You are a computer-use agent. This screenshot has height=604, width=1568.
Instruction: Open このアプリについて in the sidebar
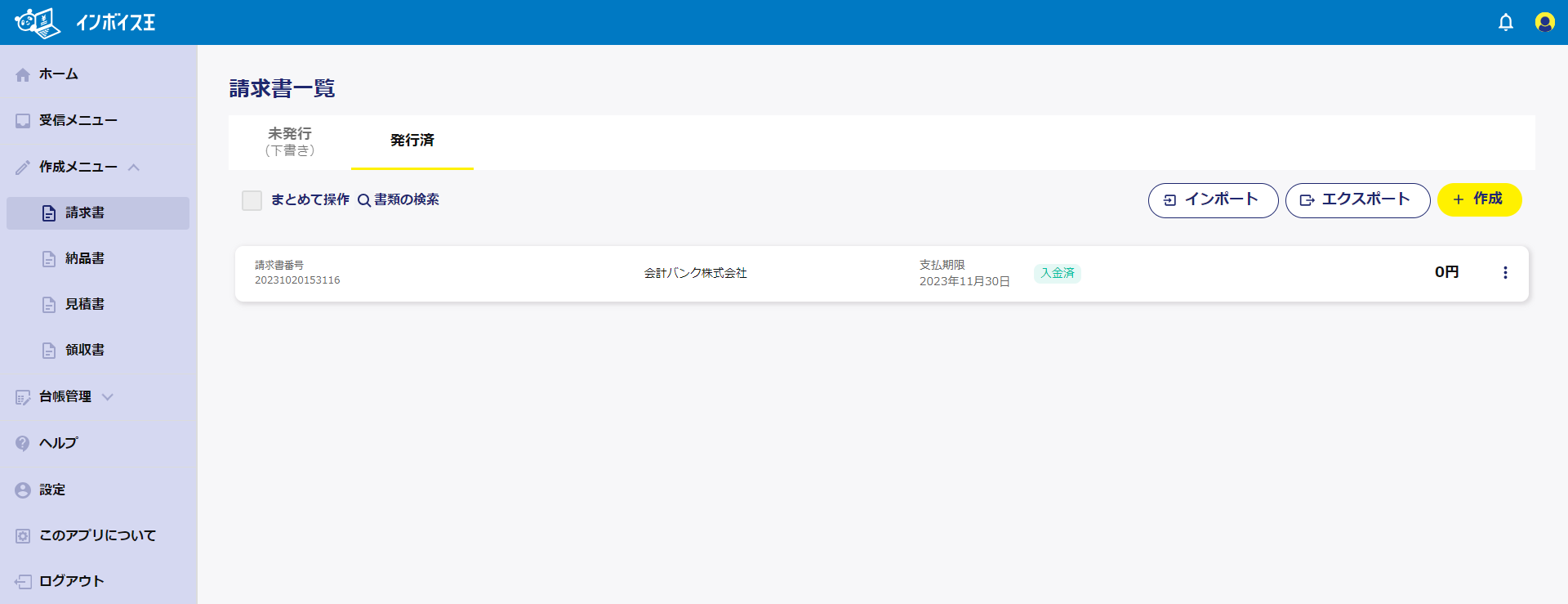[x=98, y=535]
